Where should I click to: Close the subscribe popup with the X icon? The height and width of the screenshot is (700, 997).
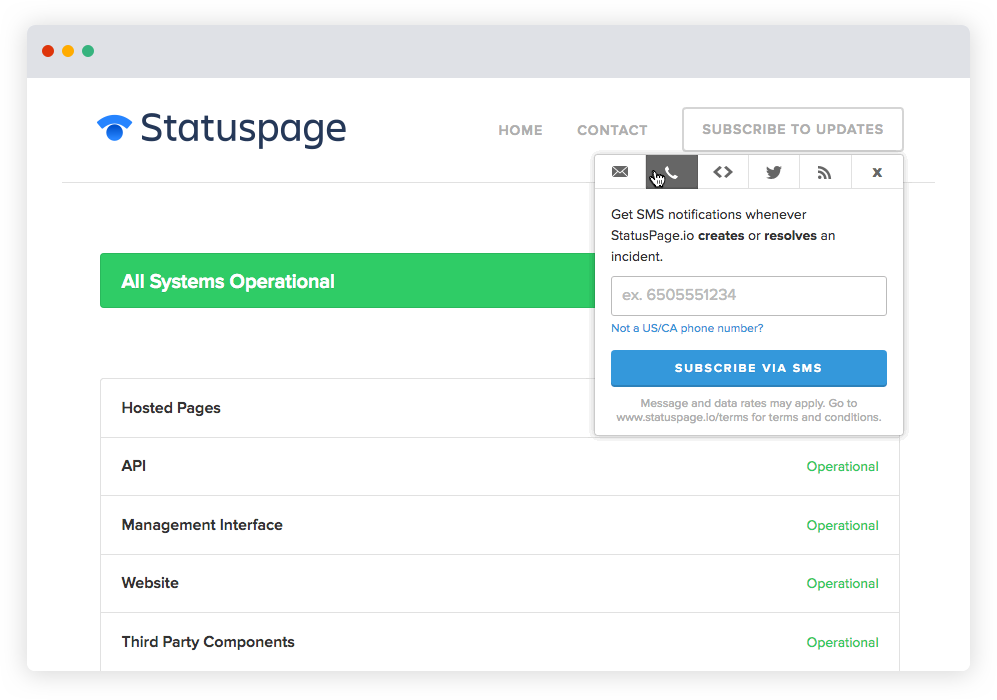[x=877, y=172]
